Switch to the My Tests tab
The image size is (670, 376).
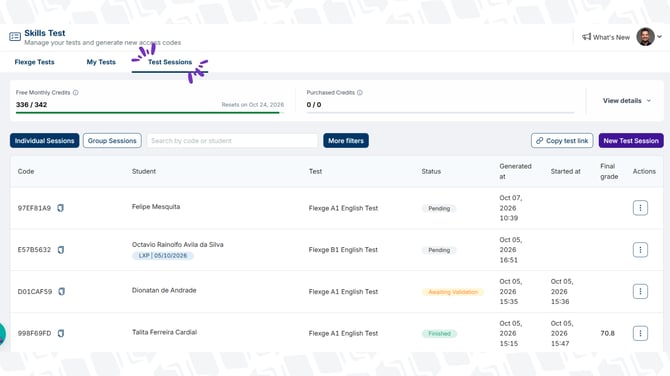101,62
